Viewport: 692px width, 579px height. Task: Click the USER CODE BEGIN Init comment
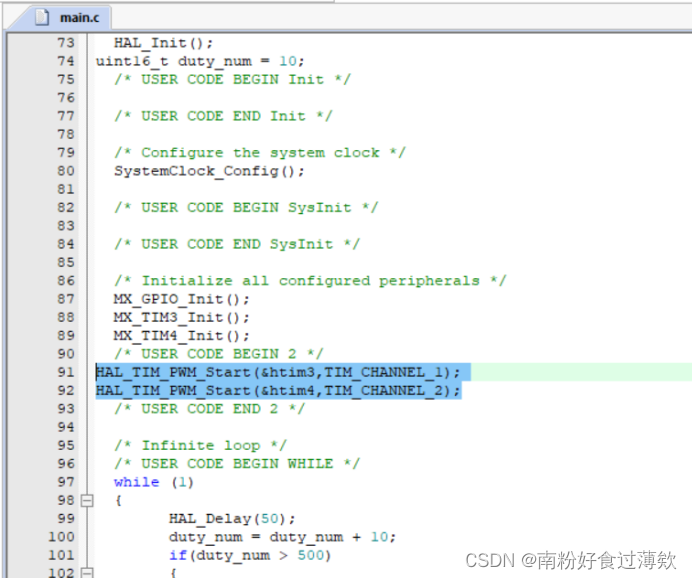pos(233,80)
